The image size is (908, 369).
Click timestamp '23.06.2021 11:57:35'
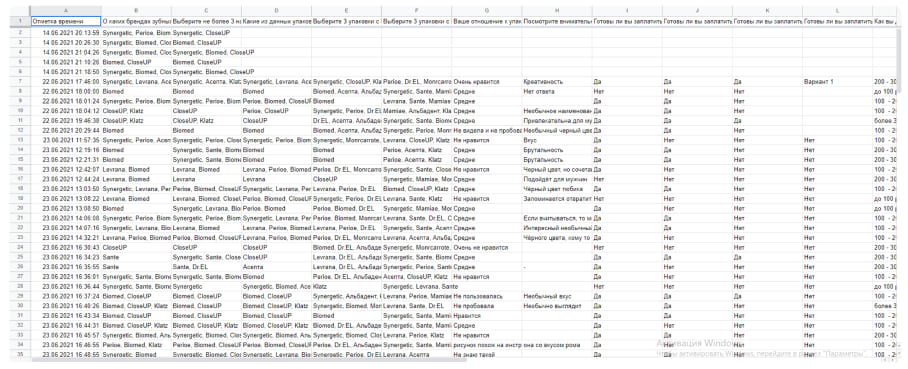pyautogui.click(x=71, y=140)
